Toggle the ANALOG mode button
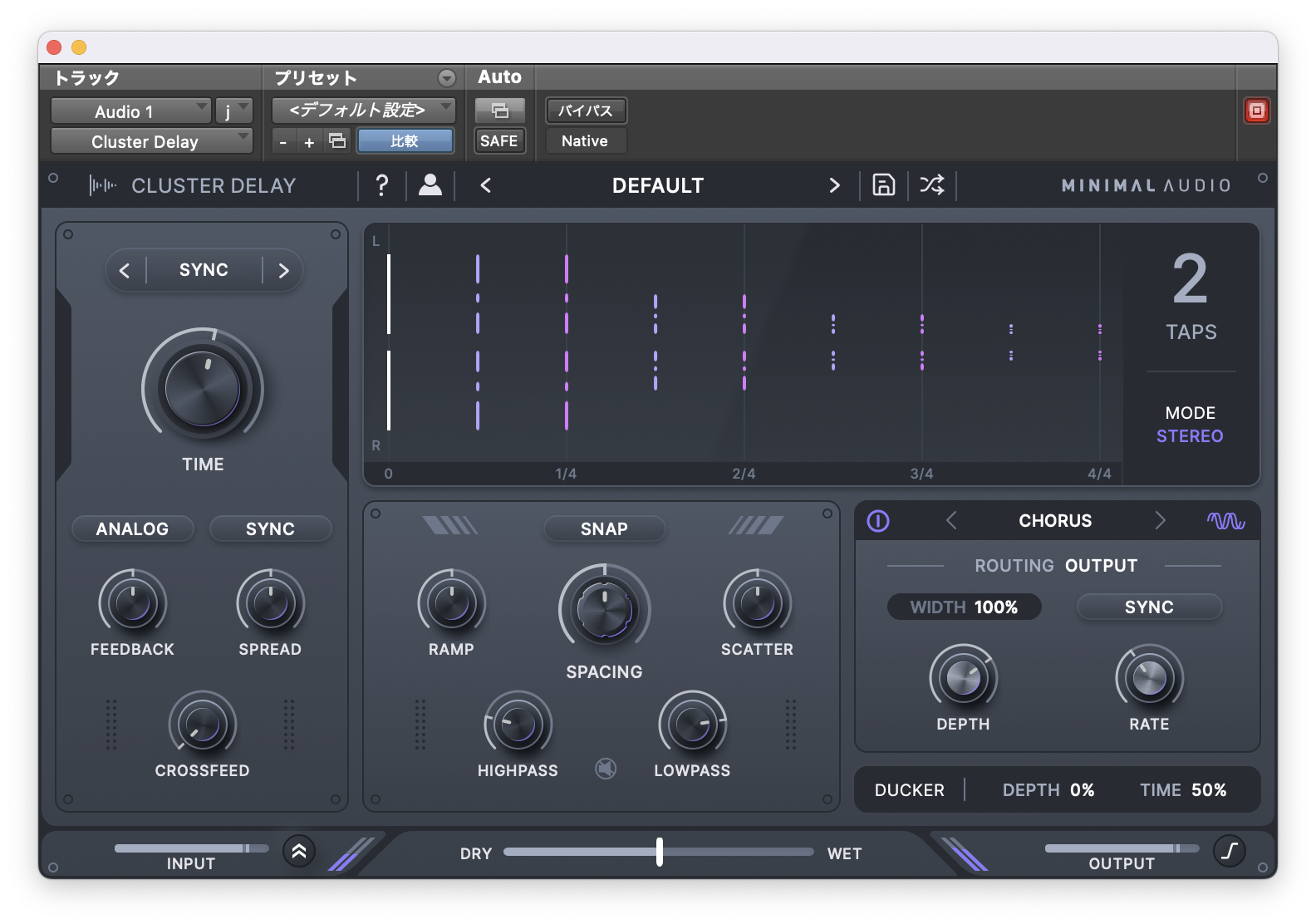Viewport: 1316px width, 924px height. 132,529
